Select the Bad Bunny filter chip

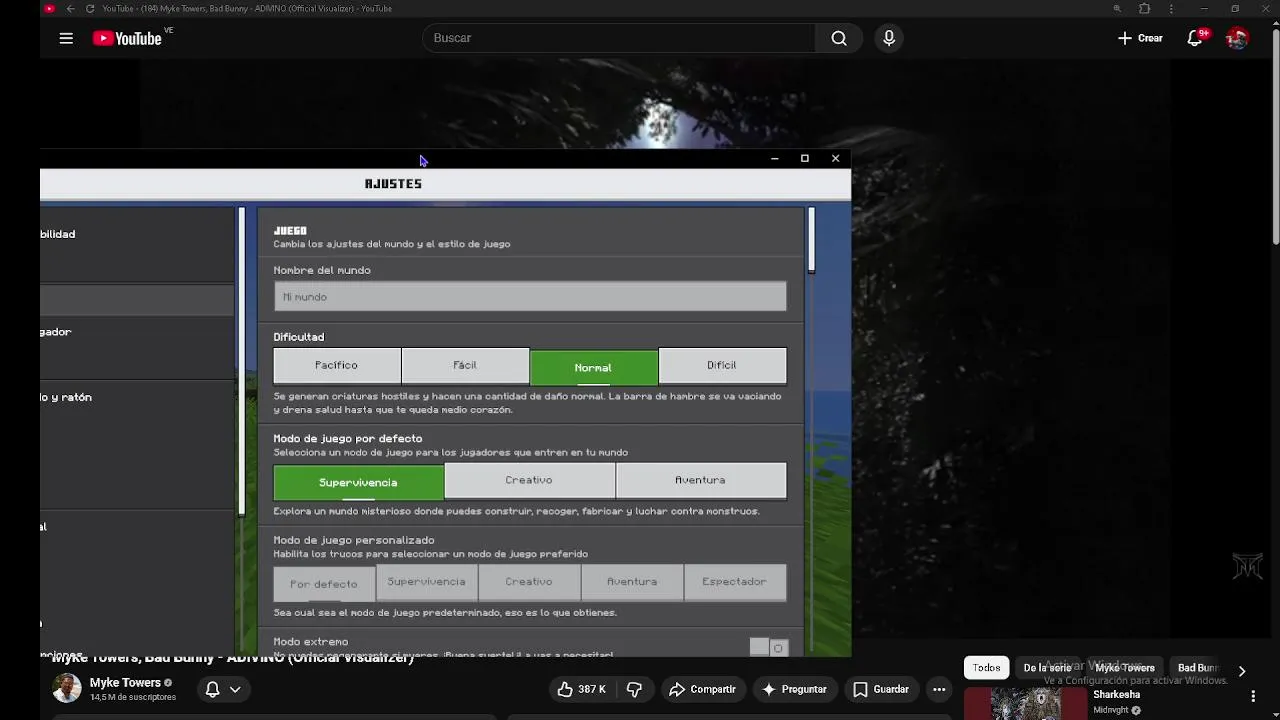pyautogui.click(x=1198, y=668)
